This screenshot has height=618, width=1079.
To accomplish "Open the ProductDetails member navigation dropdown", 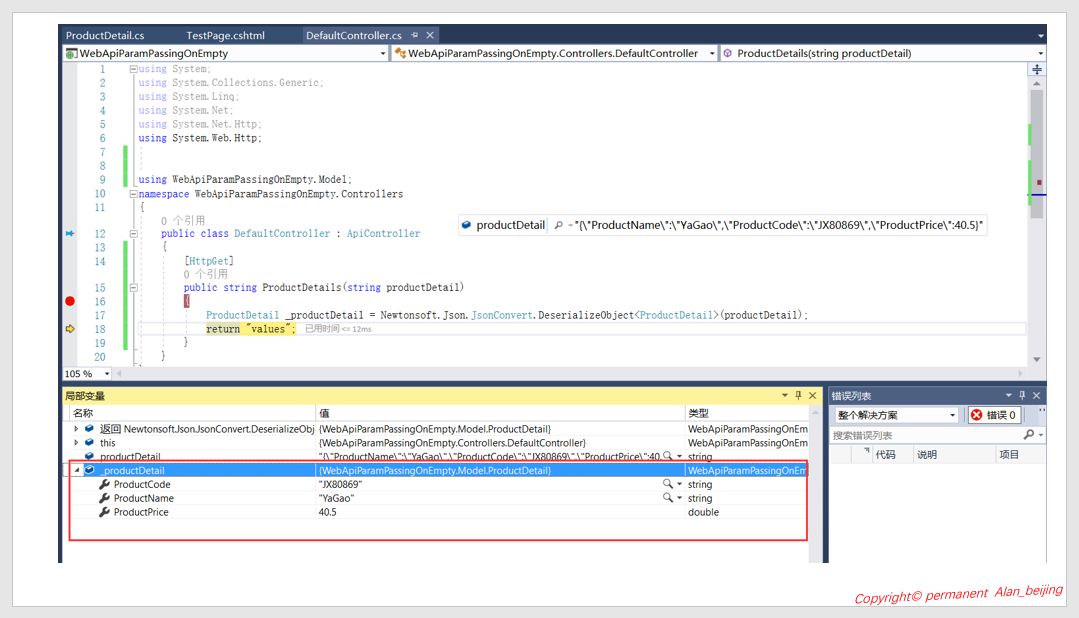I will coord(1040,53).
